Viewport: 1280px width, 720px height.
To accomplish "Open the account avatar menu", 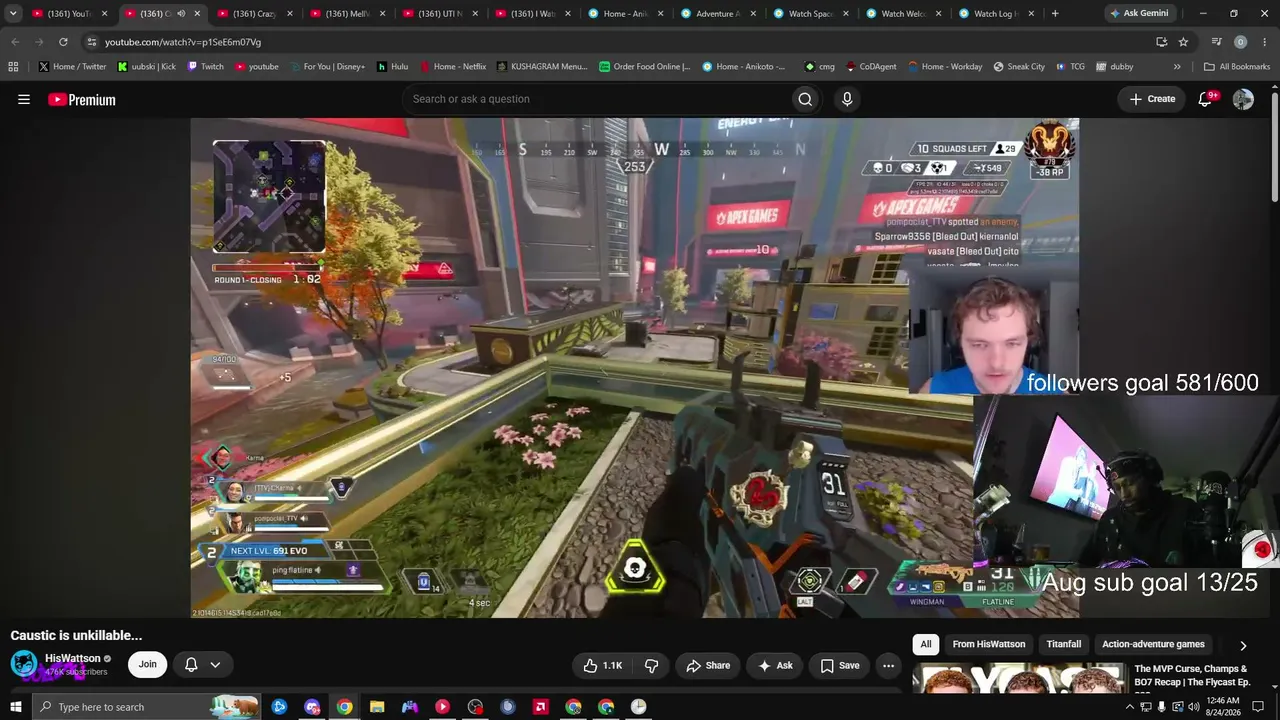I will pyautogui.click(x=1243, y=99).
